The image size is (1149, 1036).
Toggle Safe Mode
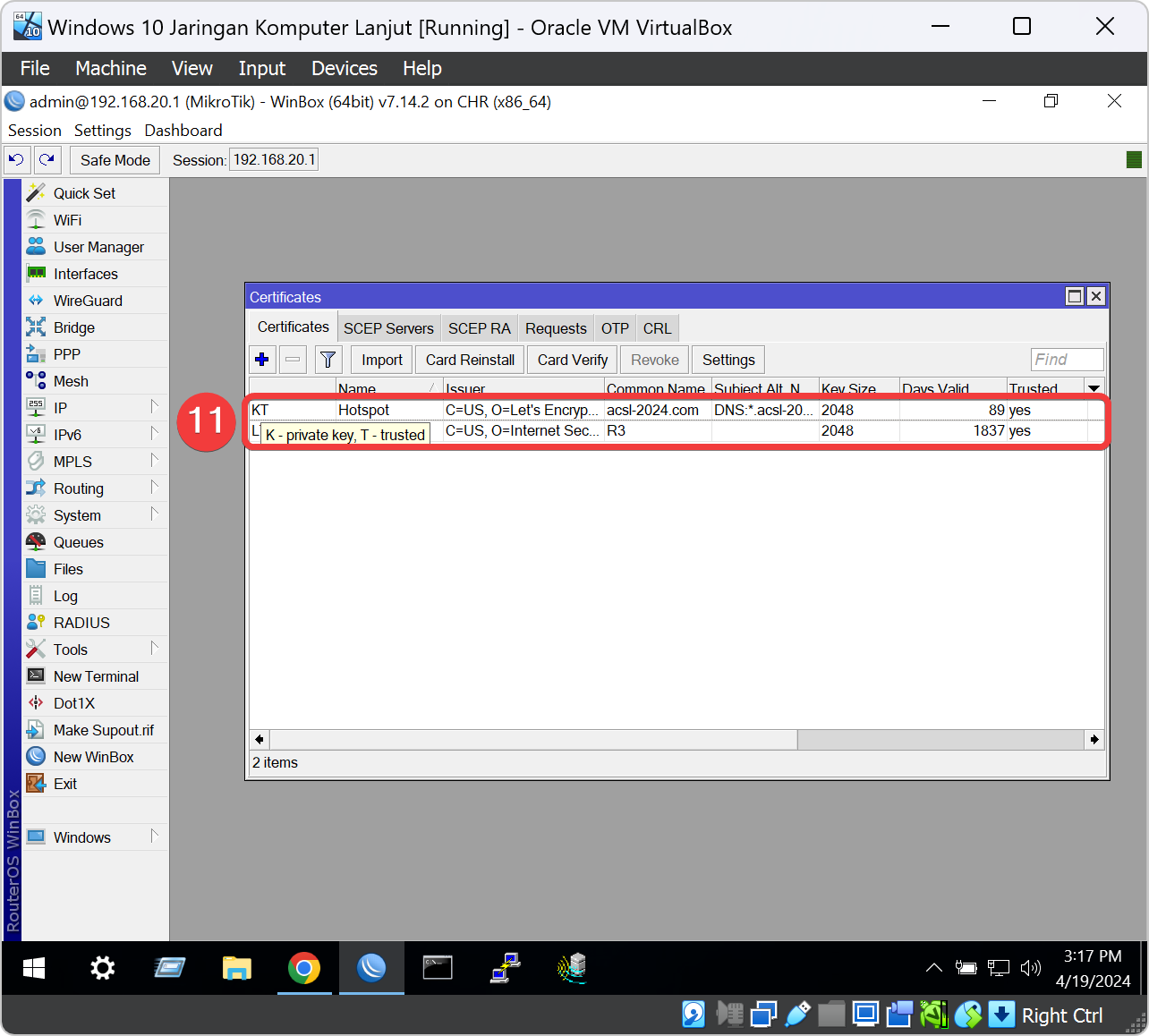click(x=115, y=160)
